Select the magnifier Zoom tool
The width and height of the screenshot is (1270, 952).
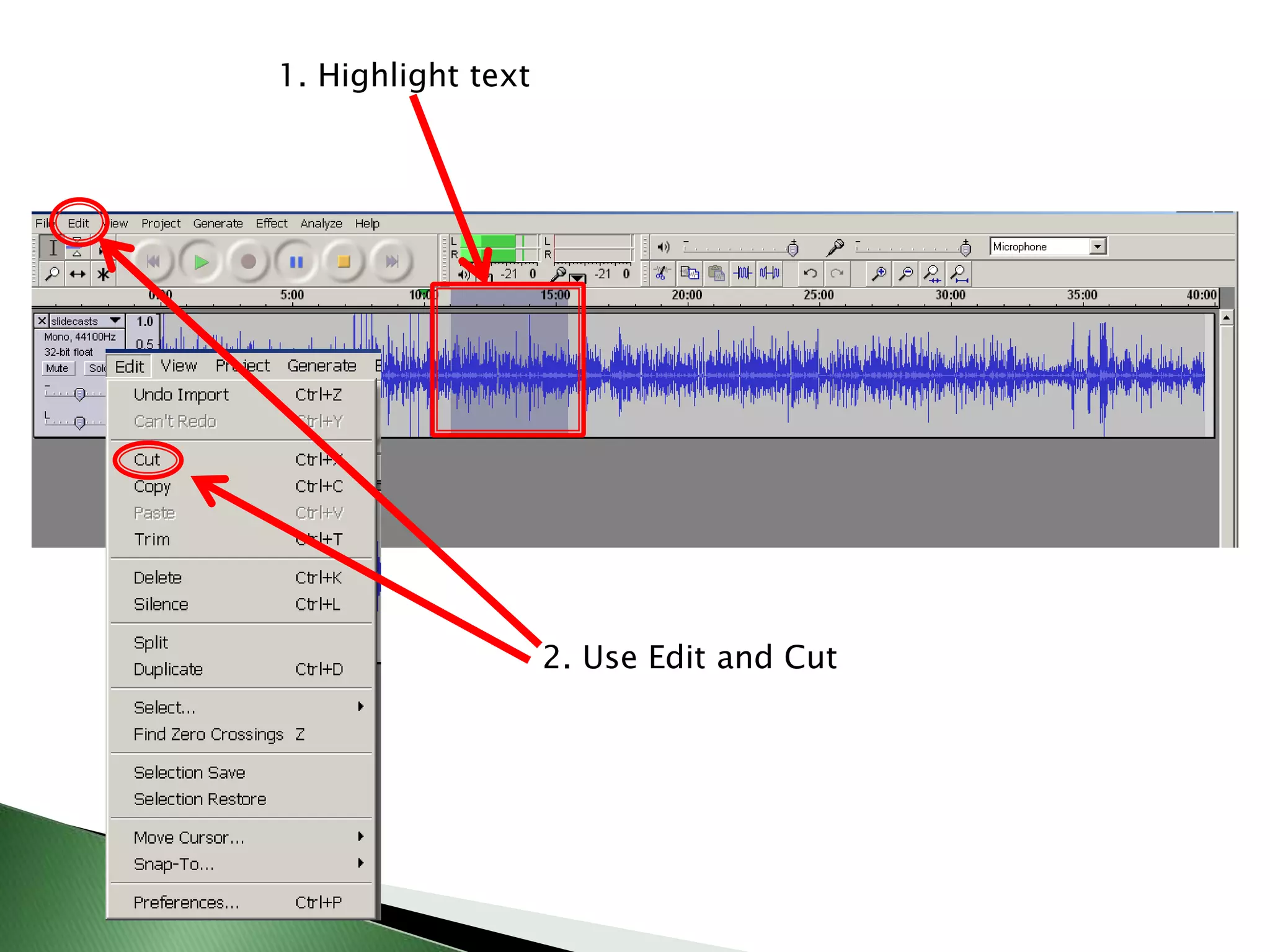tap(52, 274)
